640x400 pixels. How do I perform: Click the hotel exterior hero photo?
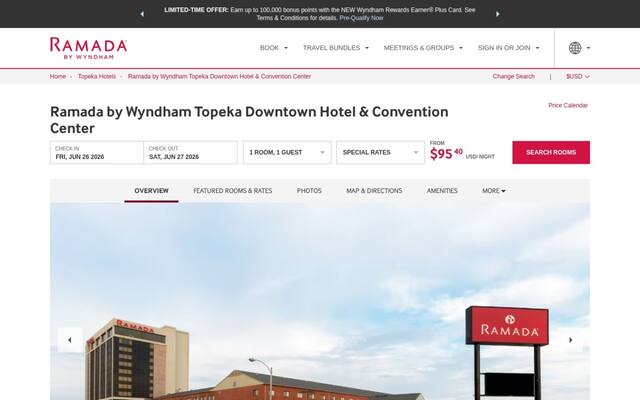point(320,301)
